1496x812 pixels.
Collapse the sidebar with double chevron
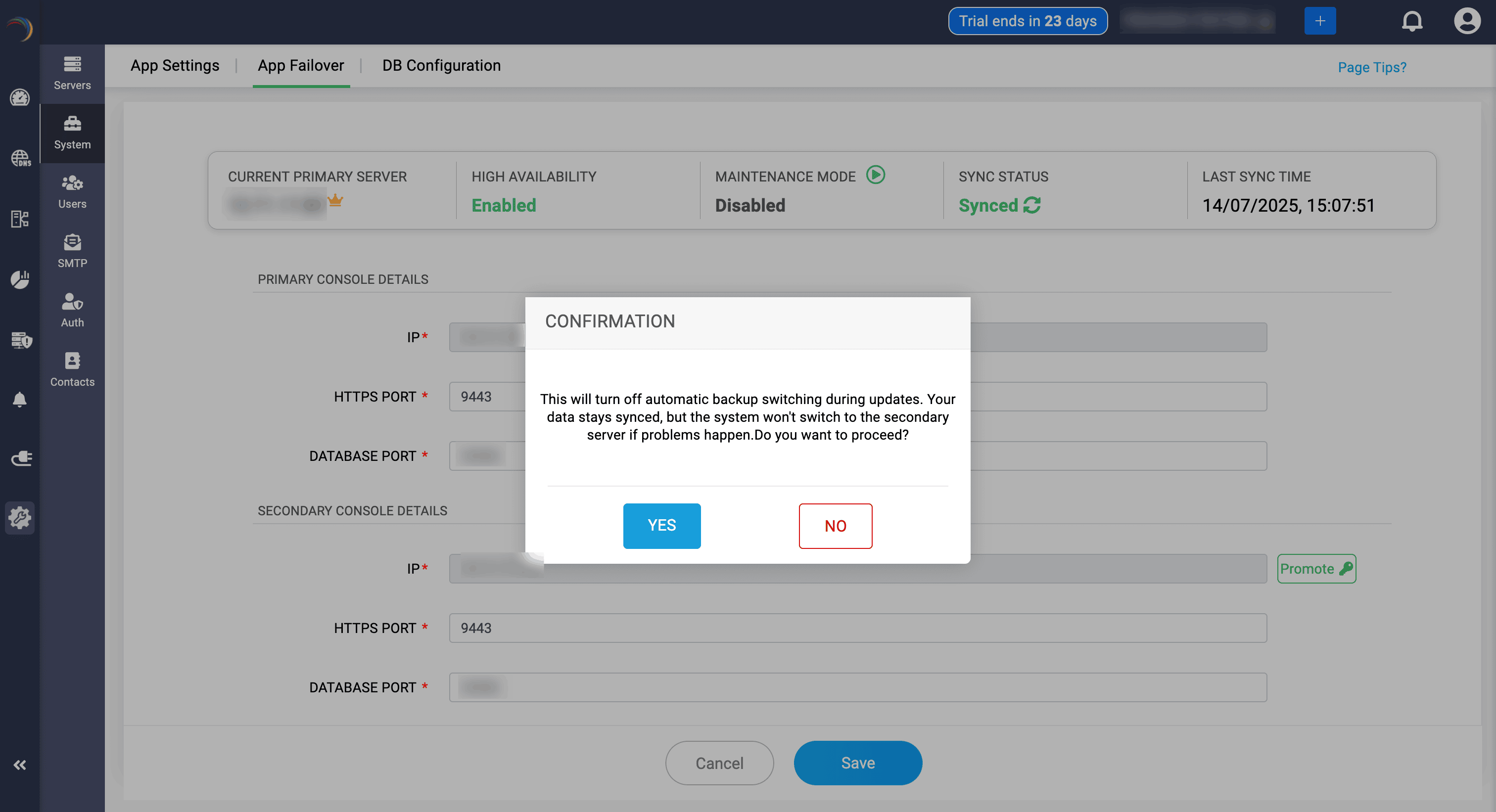pyautogui.click(x=20, y=765)
